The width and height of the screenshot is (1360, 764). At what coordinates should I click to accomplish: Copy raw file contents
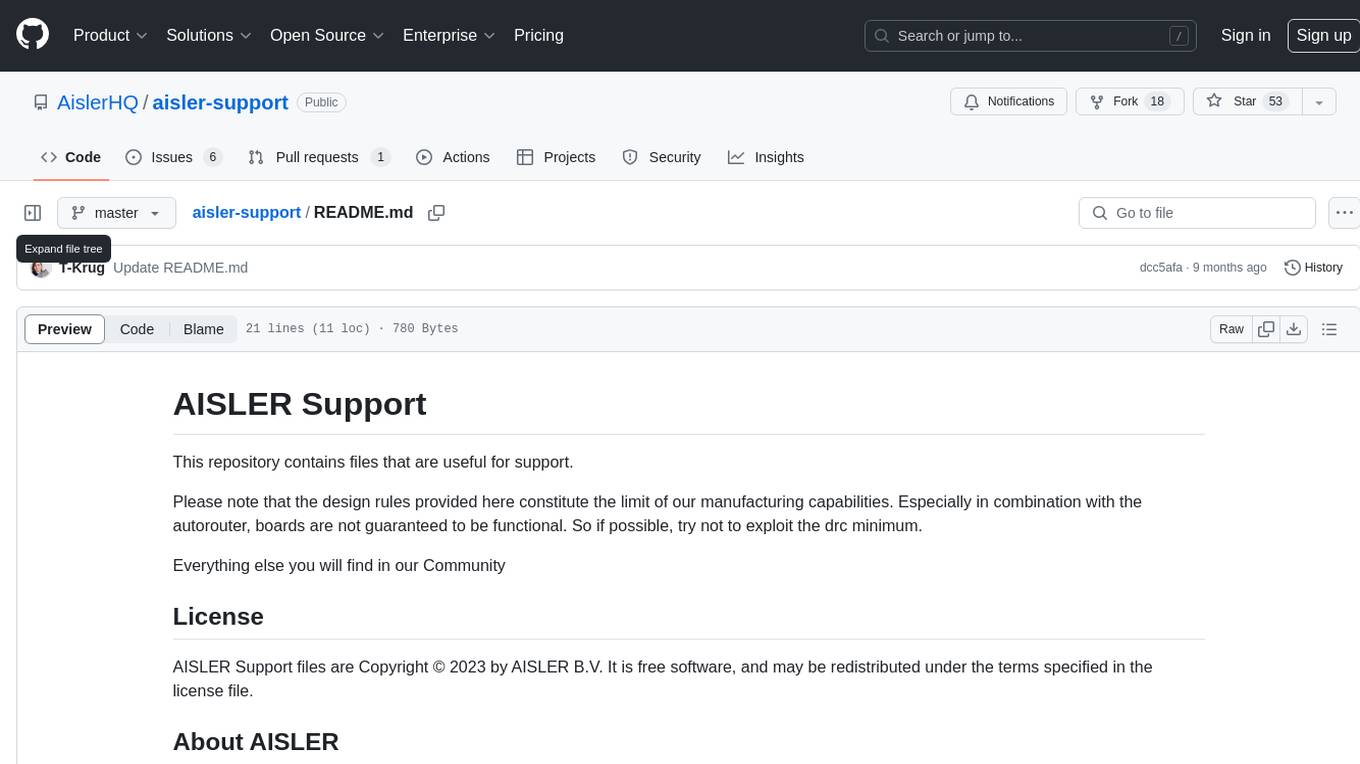[1266, 329]
